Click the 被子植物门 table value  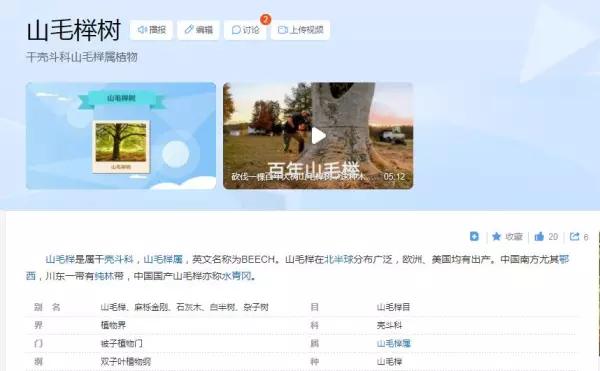(x=122, y=343)
